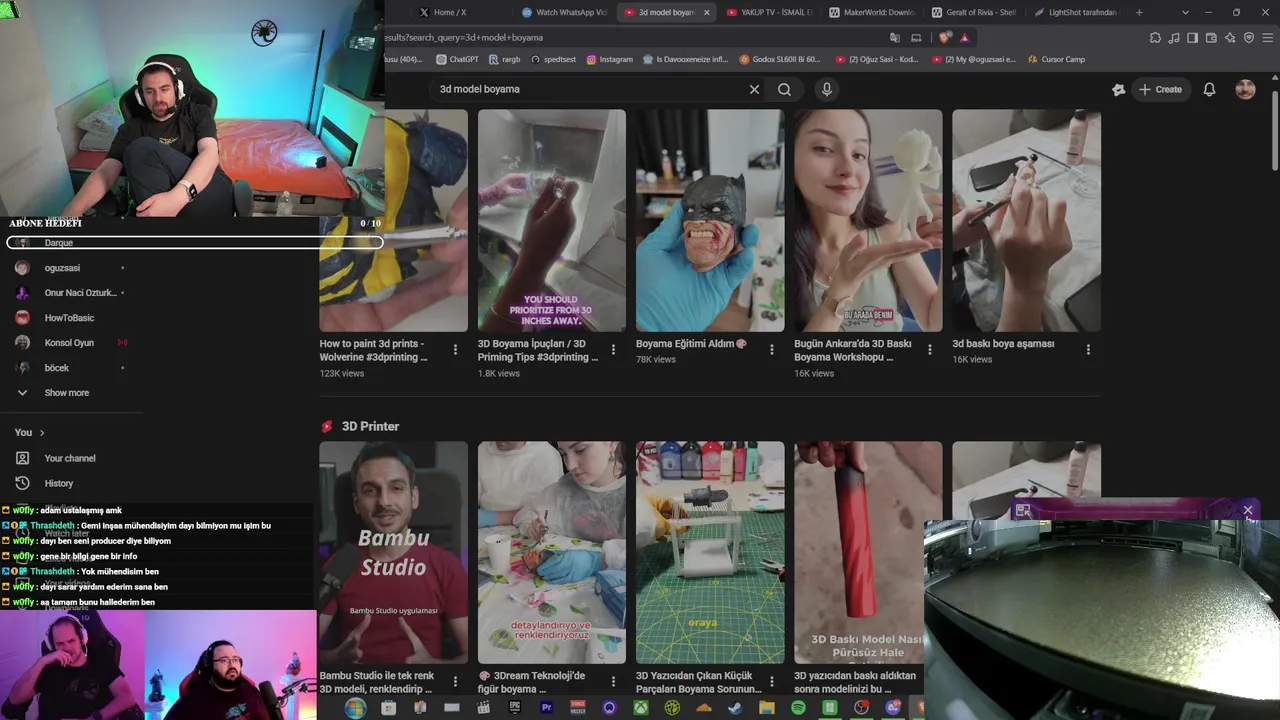Switch to the Geralt of Rivia tab
1280x720 pixels.
click(973, 13)
